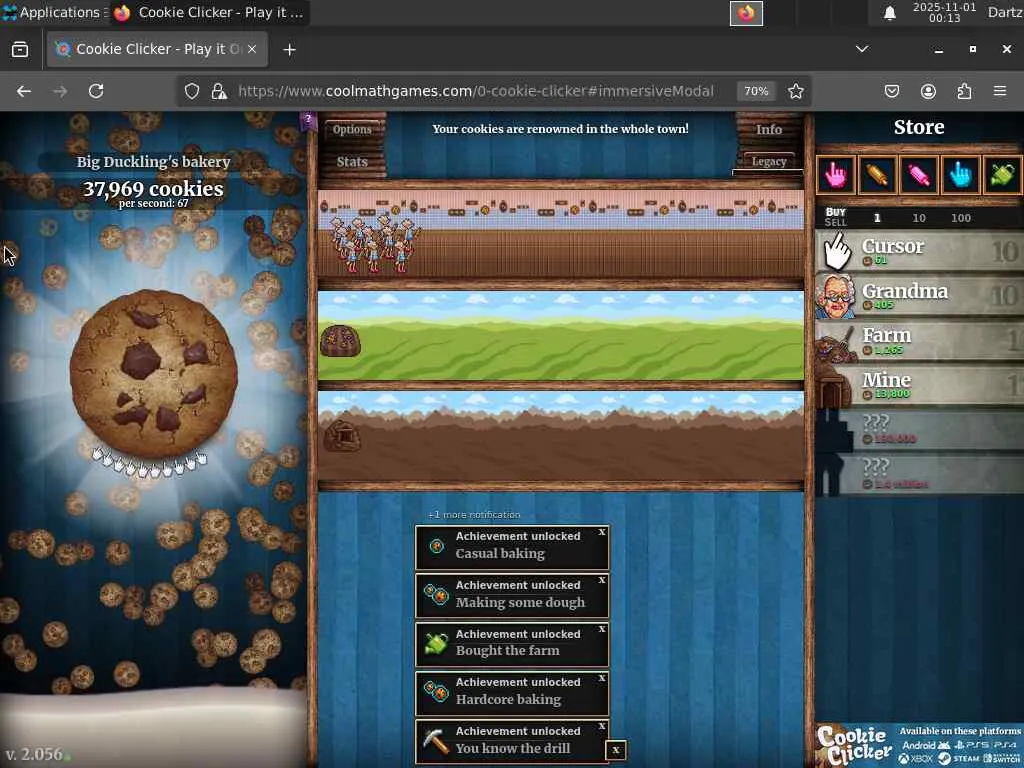The image size is (1024, 768).
Task: Click the Cookie Clicker platforms banner
Action: 919,745
